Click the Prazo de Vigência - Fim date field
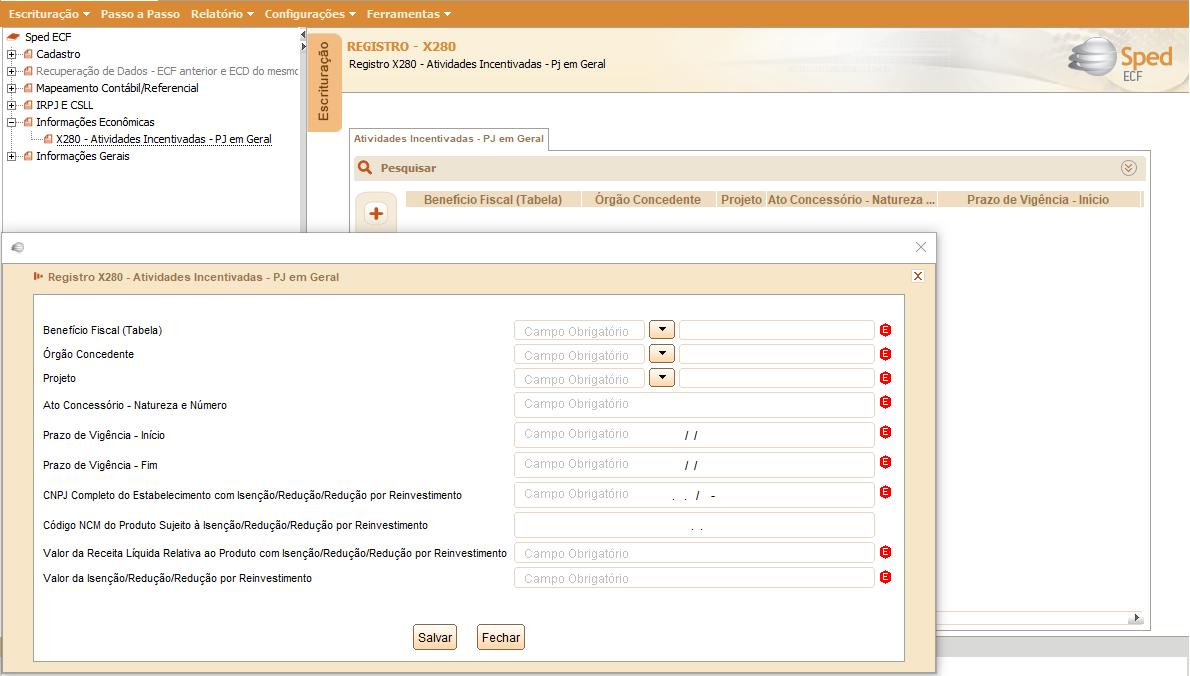Image resolution: width=1190 pixels, height=676 pixels. pos(694,464)
